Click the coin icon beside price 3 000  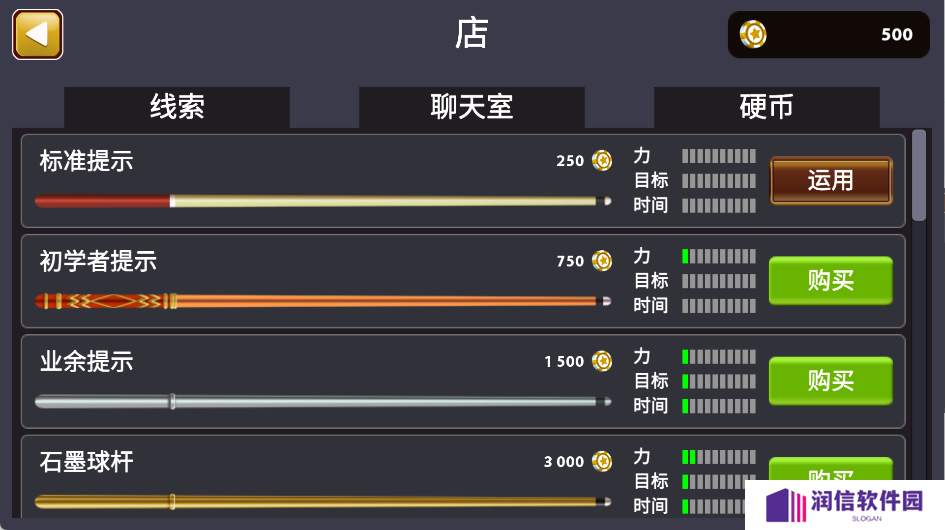click(601, 461)
